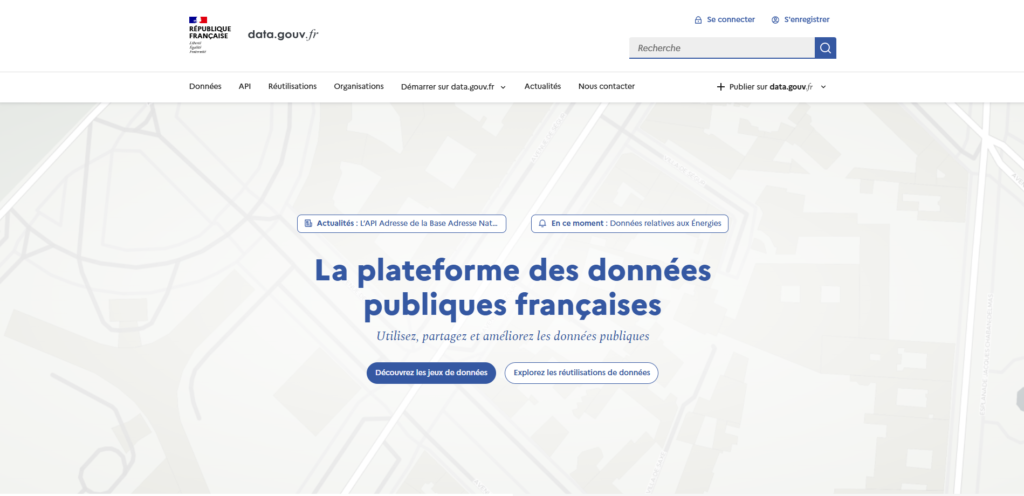This screenshot has width=1024, height=496.
Task: Open the API menu item
Action: tap(245, 86)
